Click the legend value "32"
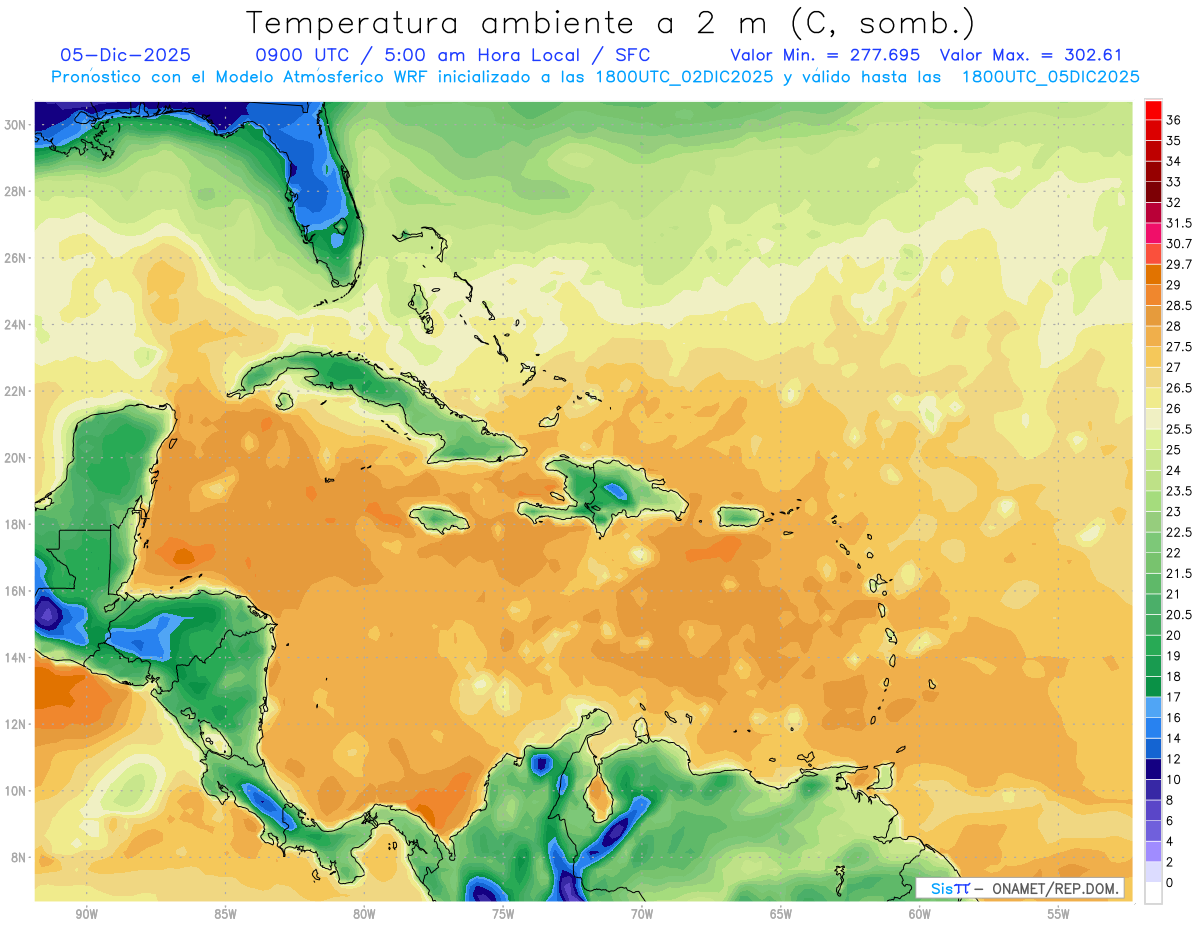The image size is (1200, 927). tap(1174, 203)
